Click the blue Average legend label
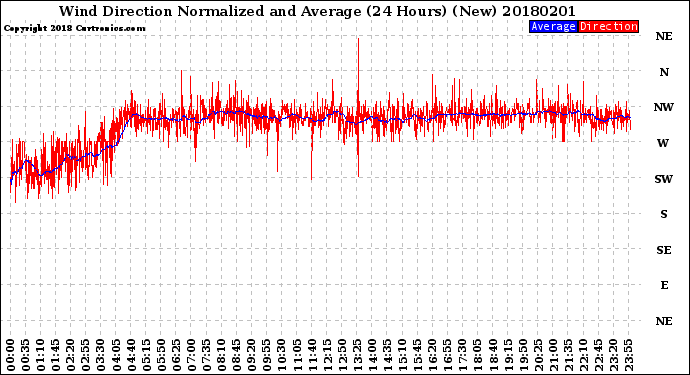This screenshot has width=690, height=375. point(553,26)
